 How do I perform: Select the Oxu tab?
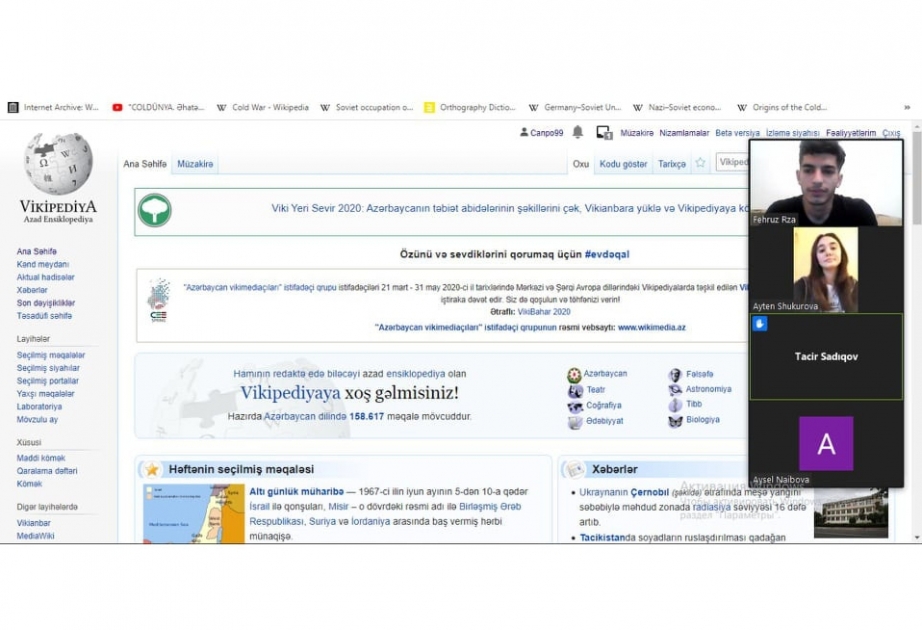[581, 164]
